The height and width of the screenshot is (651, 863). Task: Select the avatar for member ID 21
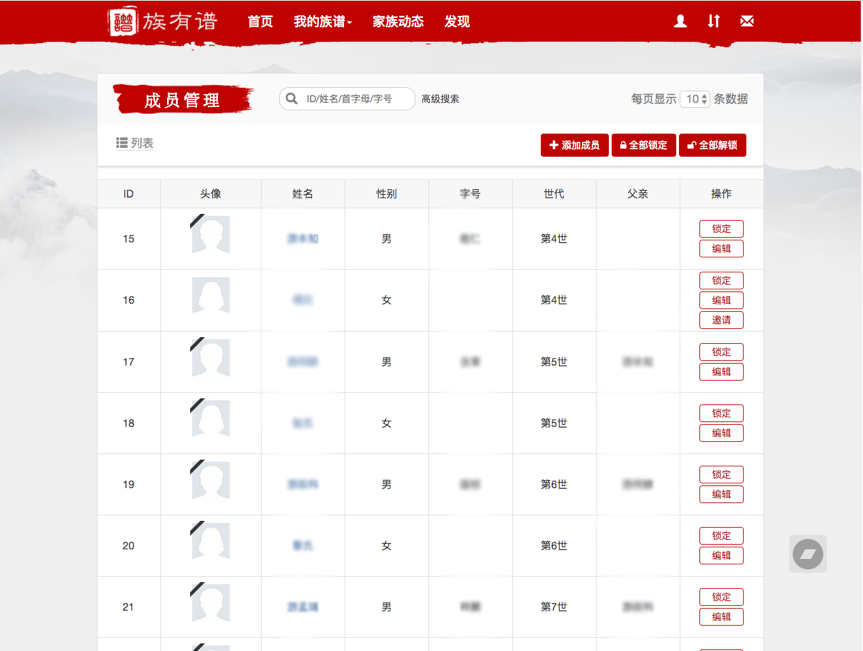pyautogui.click(x=210, y=603)
